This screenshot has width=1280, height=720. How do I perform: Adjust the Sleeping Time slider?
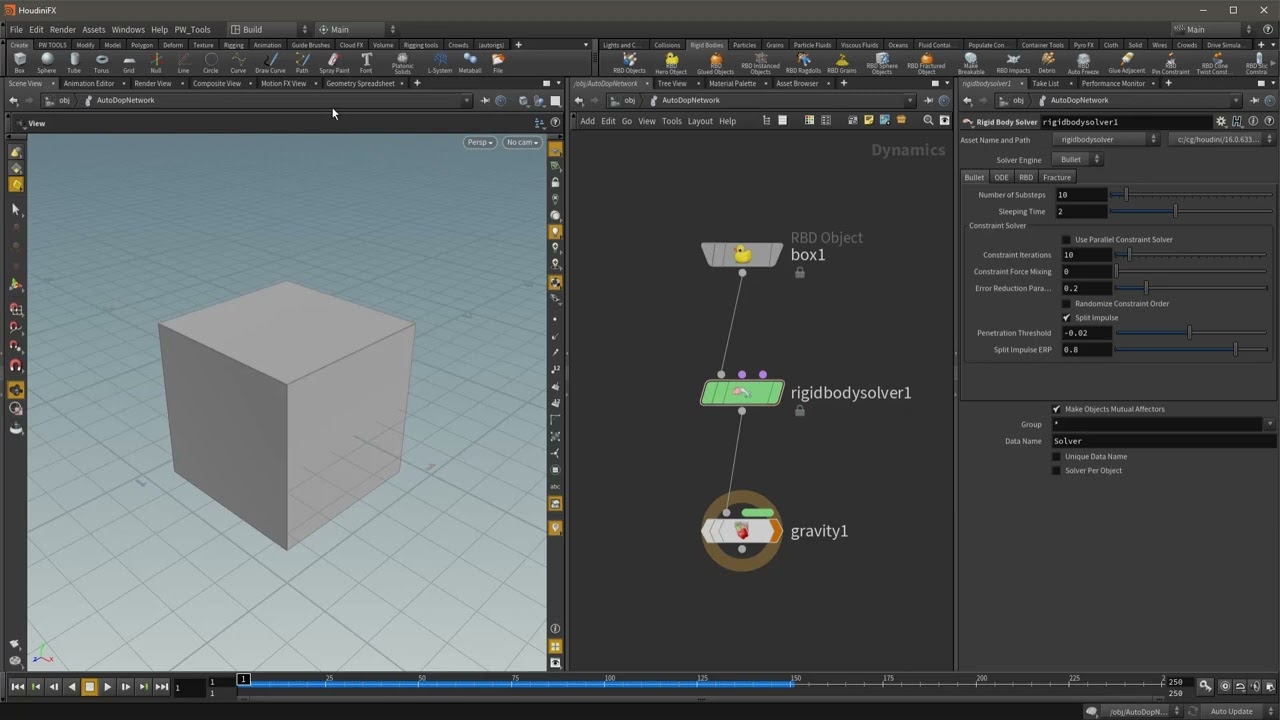click(x=1191, y=212)
